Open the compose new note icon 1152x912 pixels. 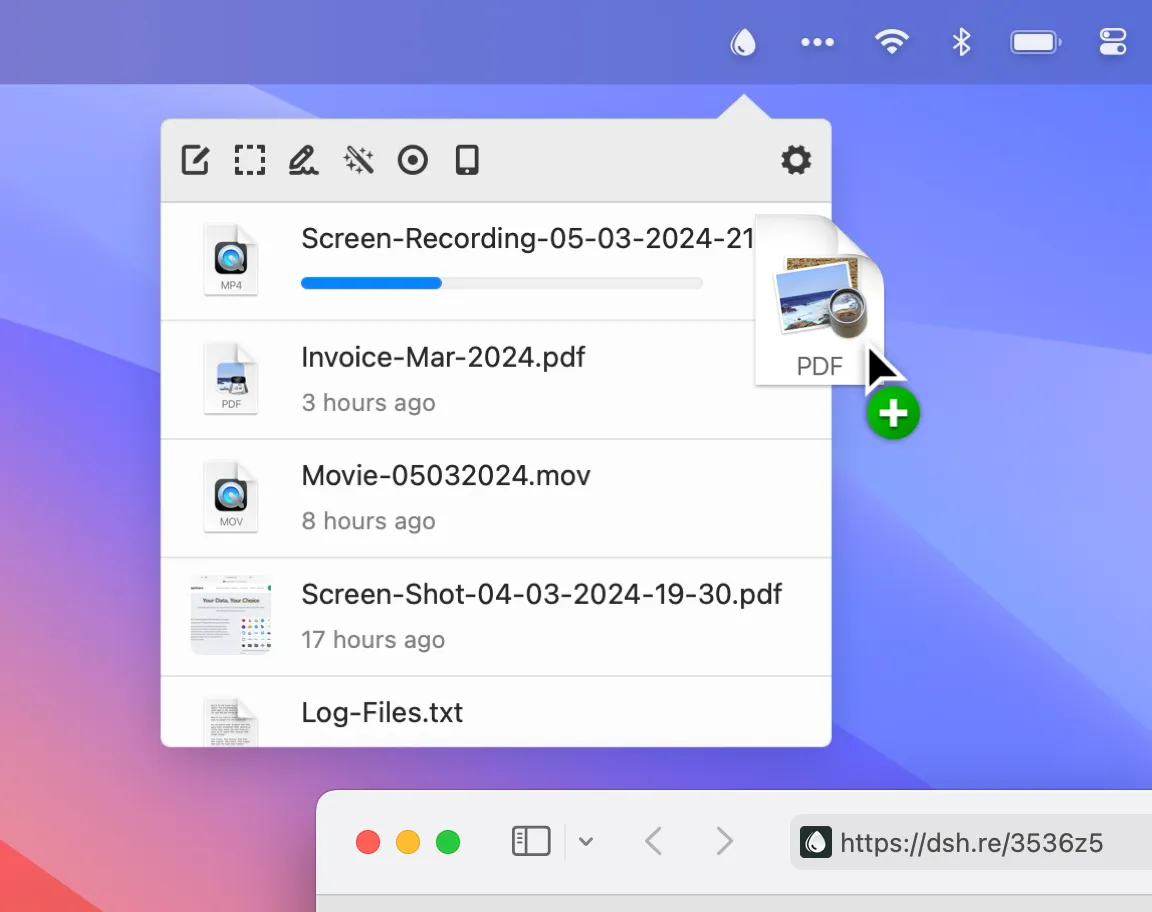[195, 160]
